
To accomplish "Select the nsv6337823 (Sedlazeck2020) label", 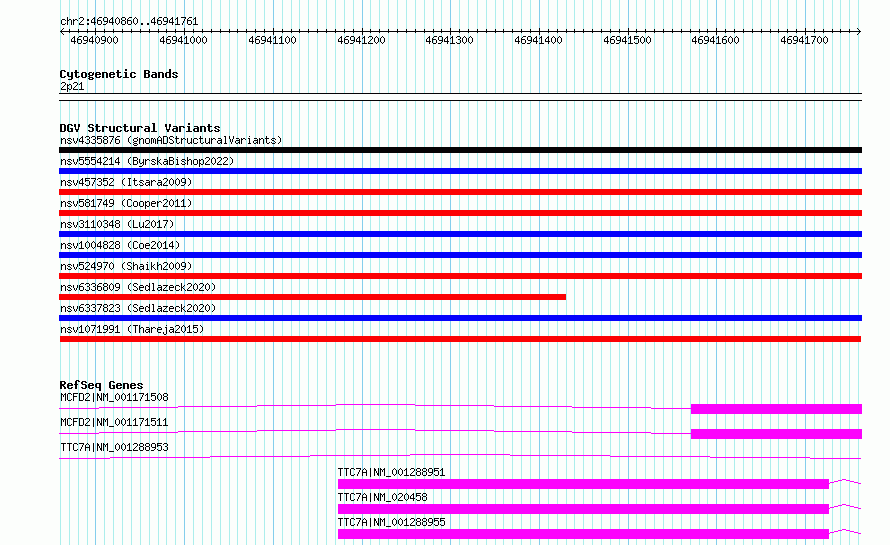I will pyautogui.click(x=138, y=308).
